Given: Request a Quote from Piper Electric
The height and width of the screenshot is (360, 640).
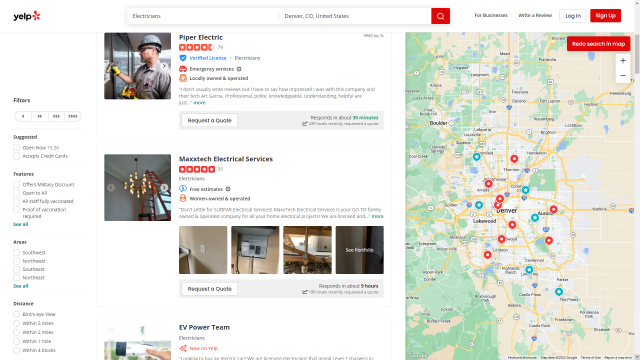Looking at the screenshot, I should tap(209, 120).
